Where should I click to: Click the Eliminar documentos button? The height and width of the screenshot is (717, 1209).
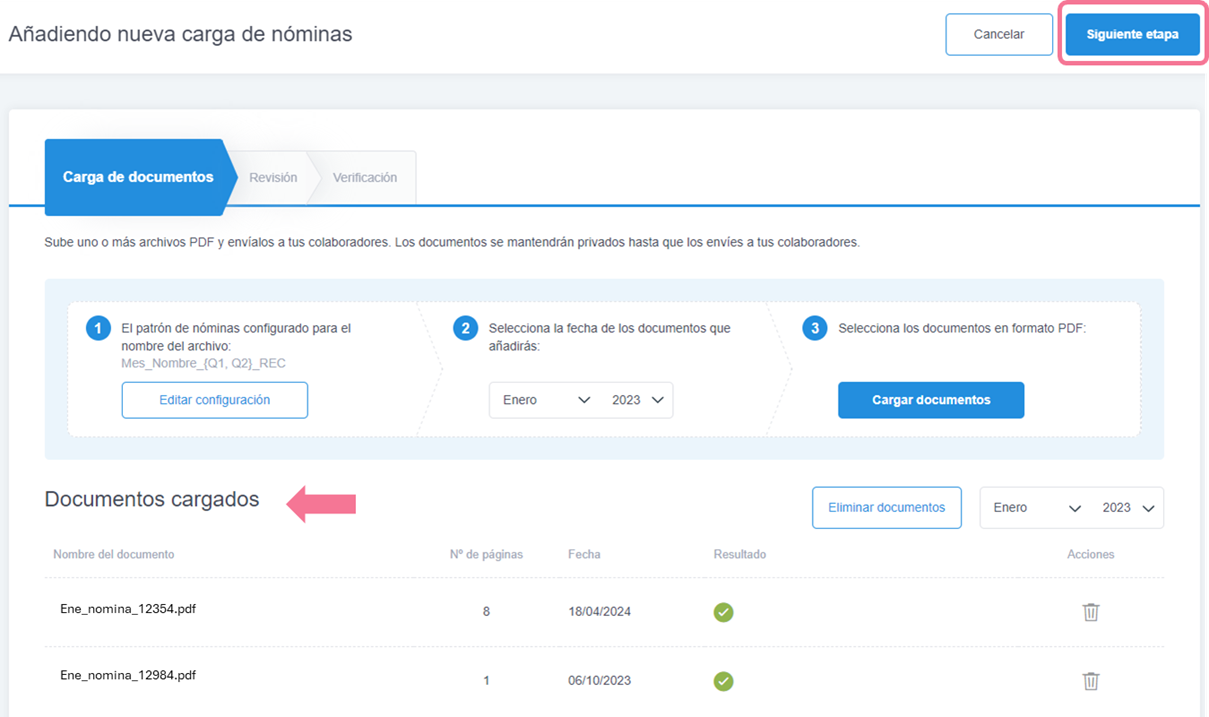point(886,508)
